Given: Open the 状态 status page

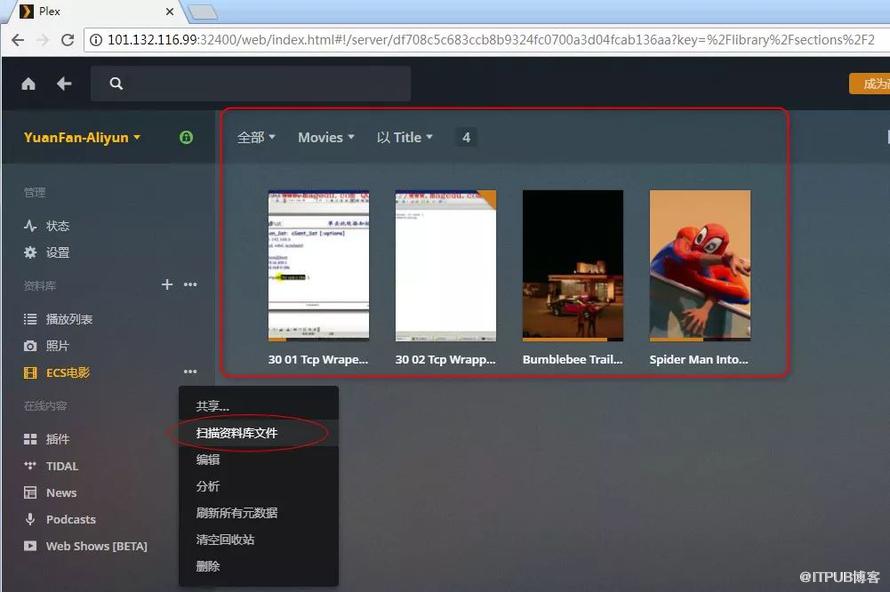Looking at the screenshot, I should tap(57, 226).
